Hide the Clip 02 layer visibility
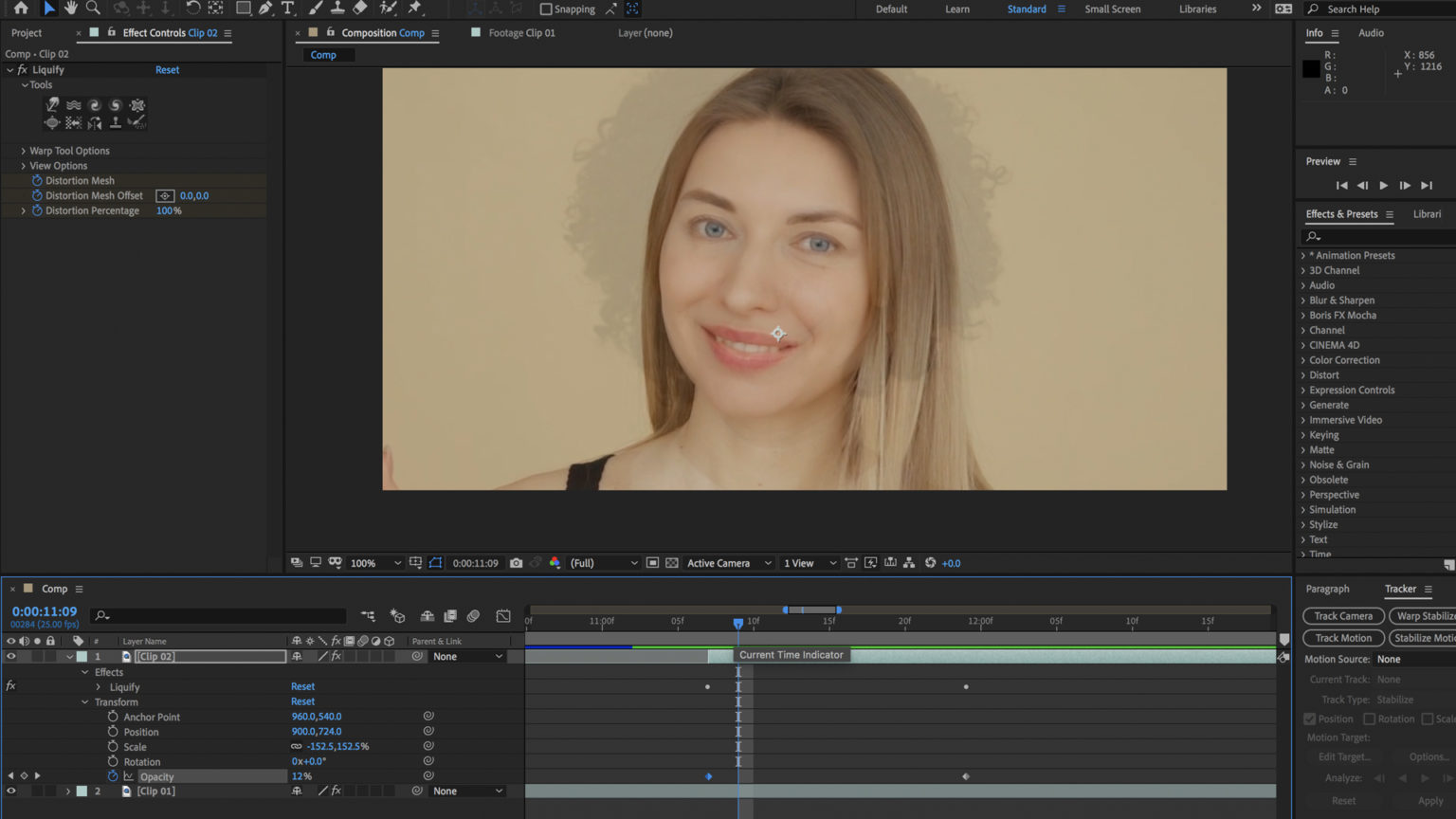This screenshot has width=1456, height=819. pos(9,656)
